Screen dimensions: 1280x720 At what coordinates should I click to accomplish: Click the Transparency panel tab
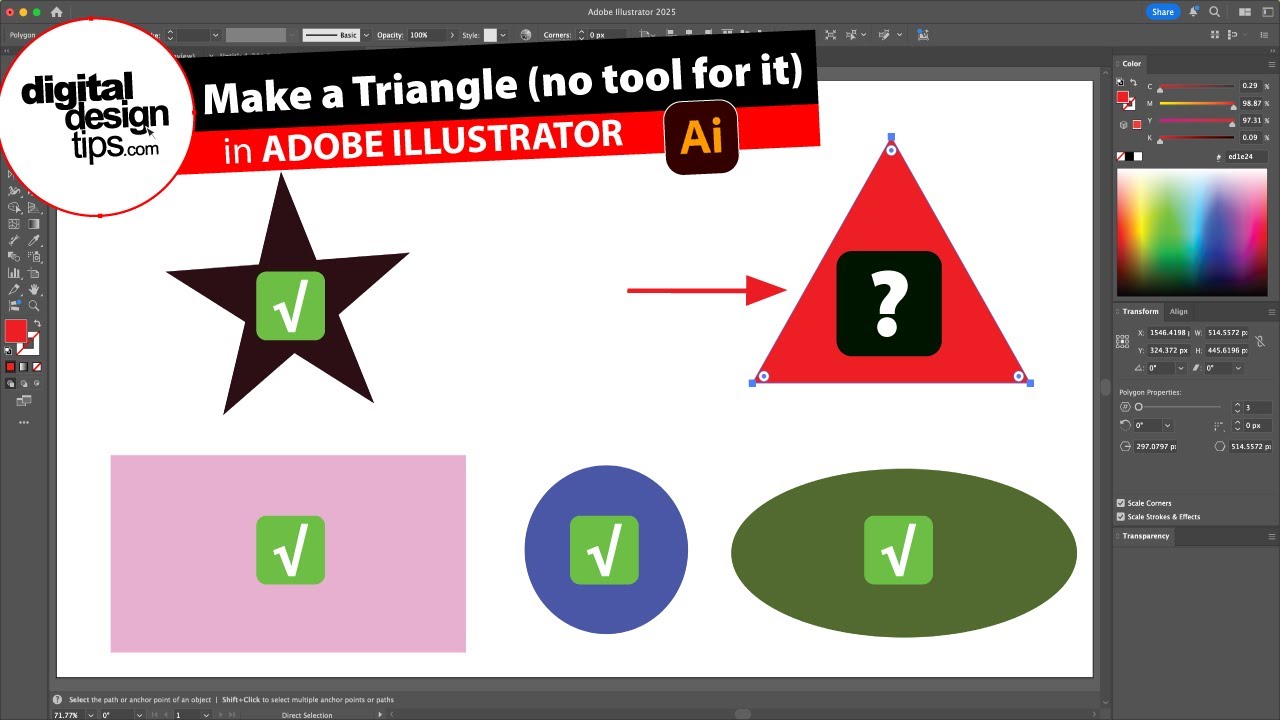(x=1145, y=536)
